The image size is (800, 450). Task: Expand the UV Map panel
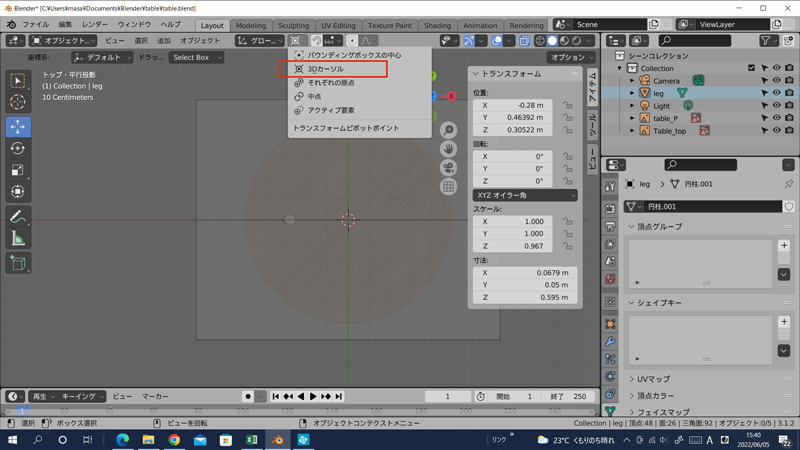pos(653,379)
